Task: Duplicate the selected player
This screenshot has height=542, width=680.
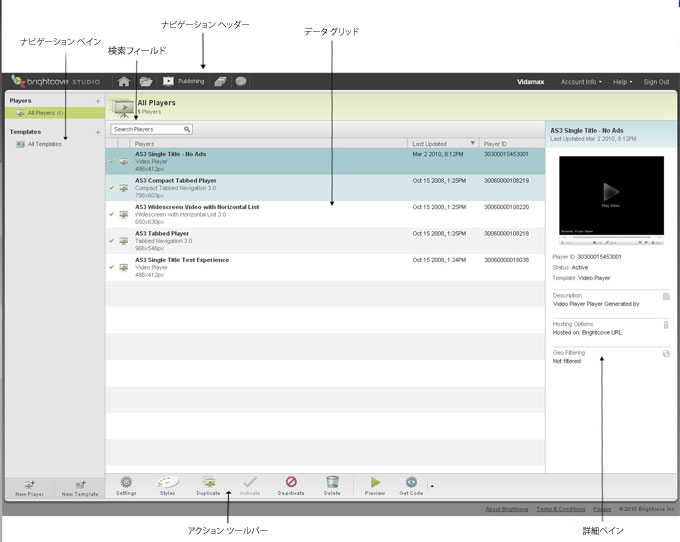Action: click(x=208, y=486)
